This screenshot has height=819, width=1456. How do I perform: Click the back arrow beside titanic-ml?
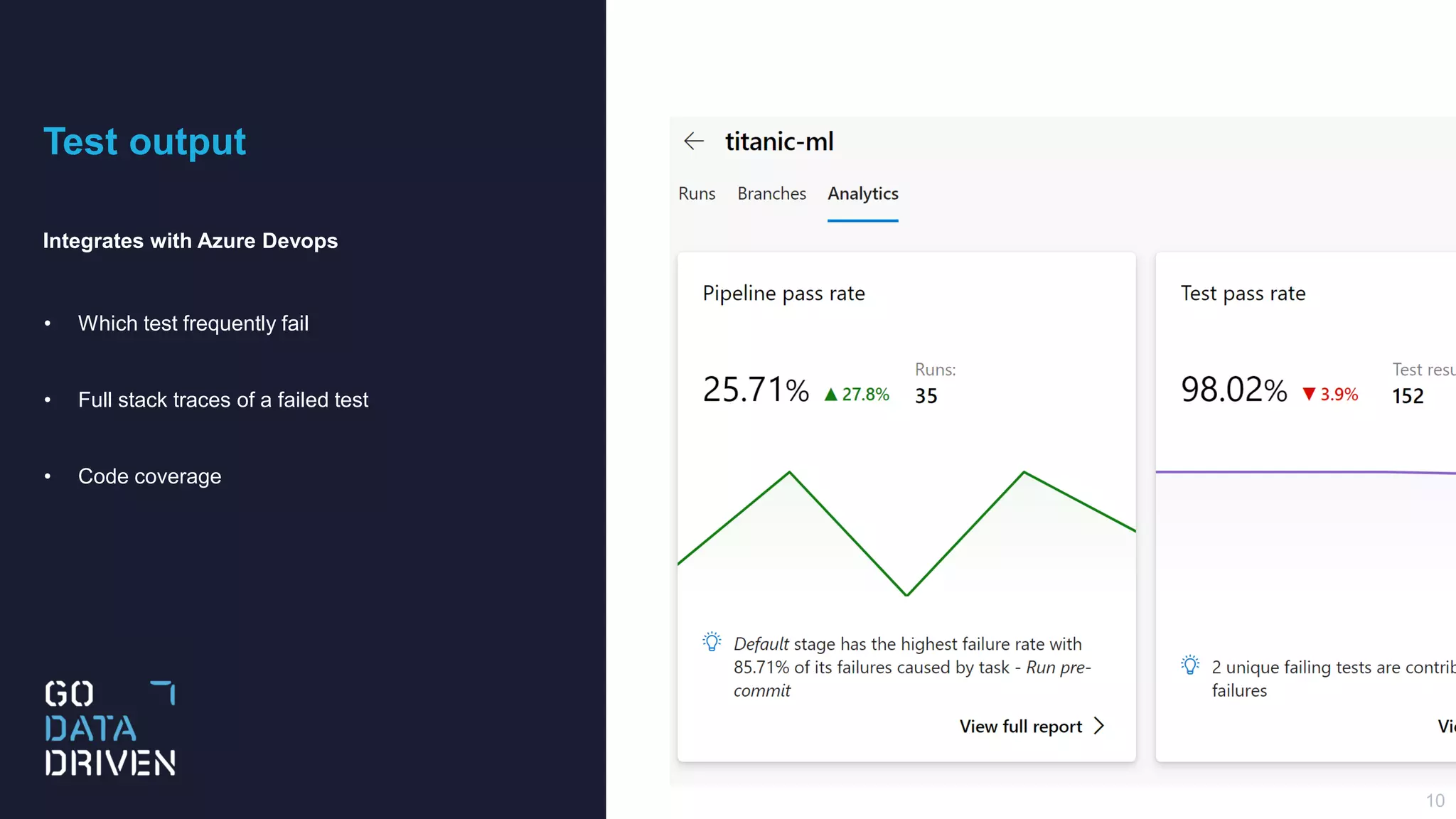(693, 141)
